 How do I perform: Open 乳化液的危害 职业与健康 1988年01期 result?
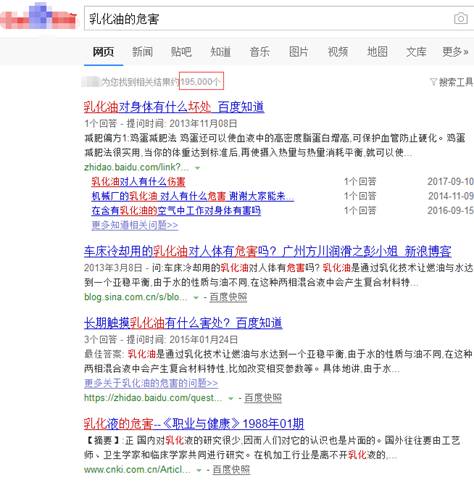(x=194, y=424)
